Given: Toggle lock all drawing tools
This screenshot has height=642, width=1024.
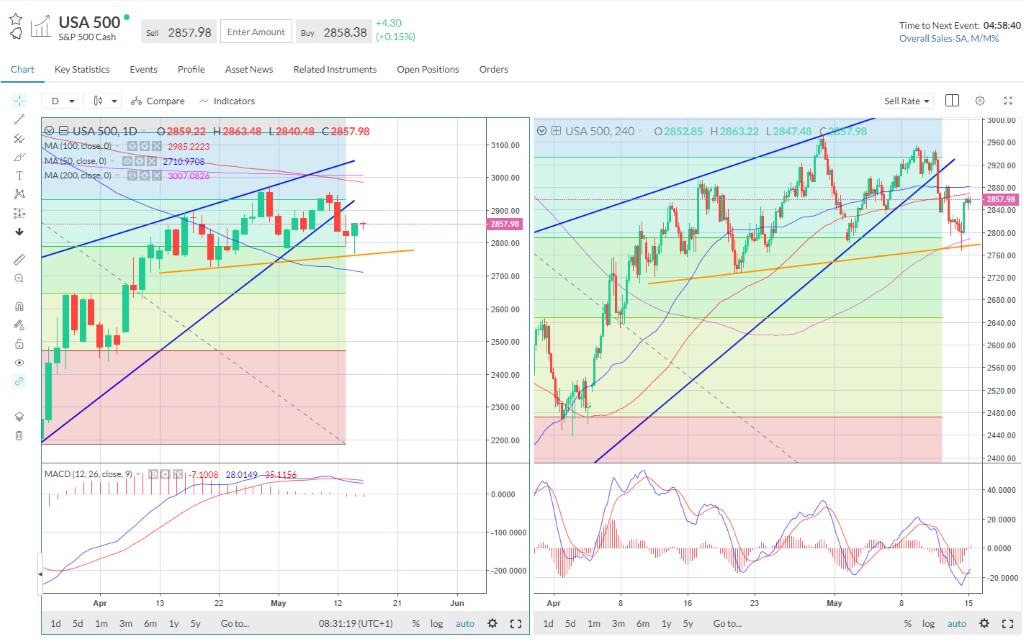Looking at the screenshot, I should [x=19, y=344].
